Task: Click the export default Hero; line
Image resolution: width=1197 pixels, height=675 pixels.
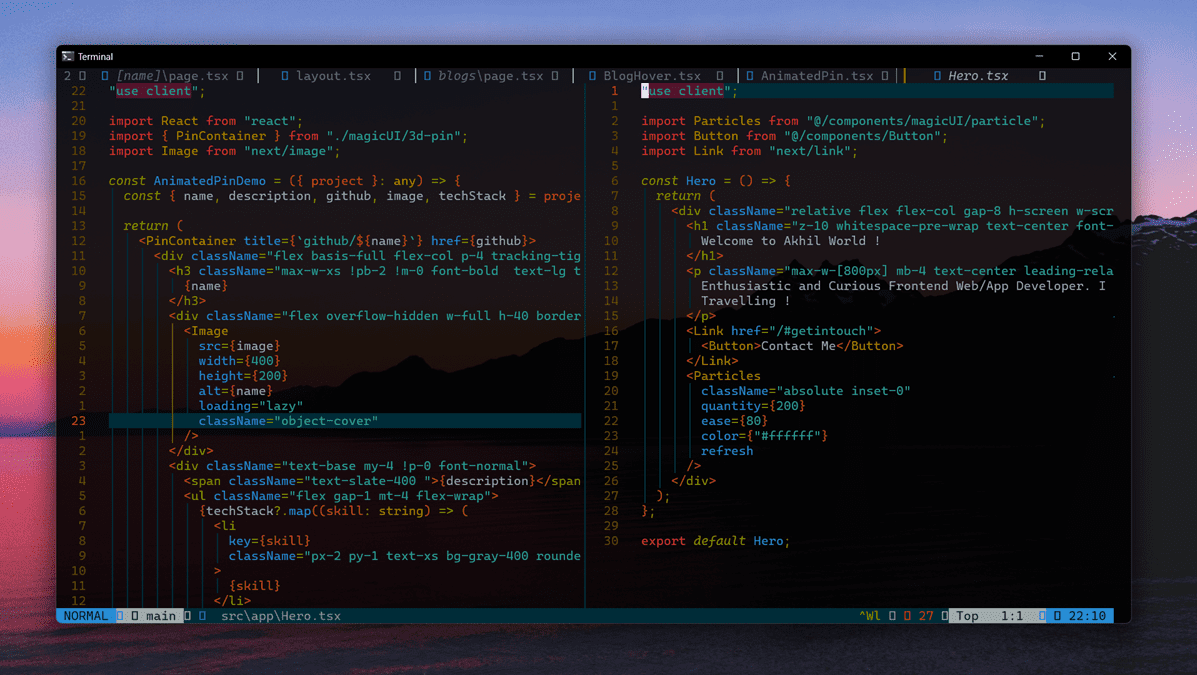Action: click(715, 541)
